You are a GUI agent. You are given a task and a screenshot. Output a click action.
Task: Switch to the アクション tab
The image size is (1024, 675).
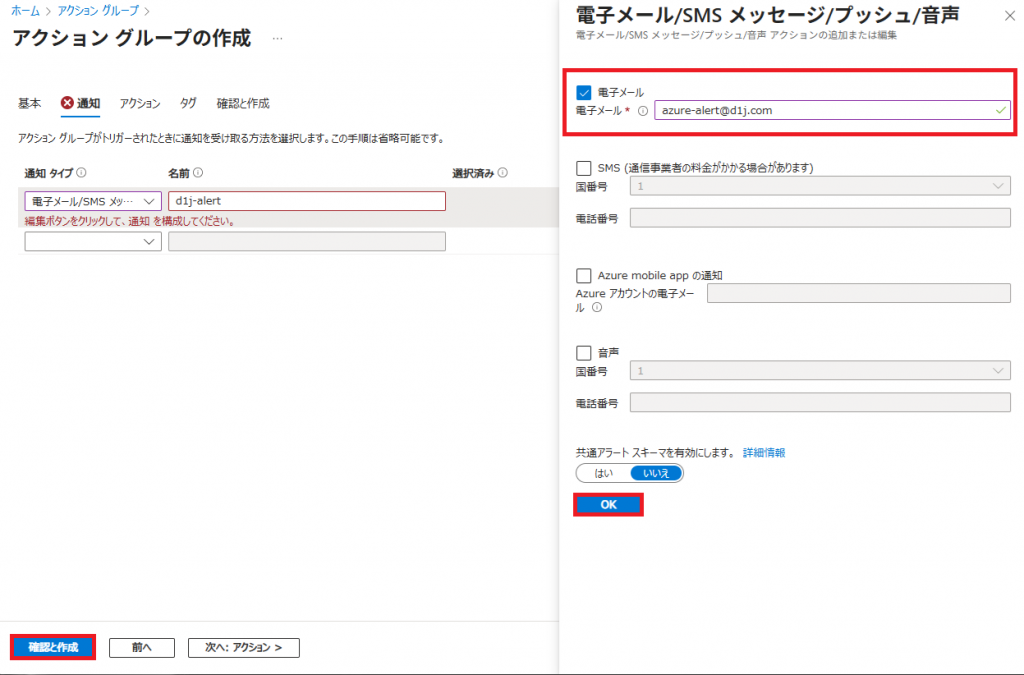(140, 103)
